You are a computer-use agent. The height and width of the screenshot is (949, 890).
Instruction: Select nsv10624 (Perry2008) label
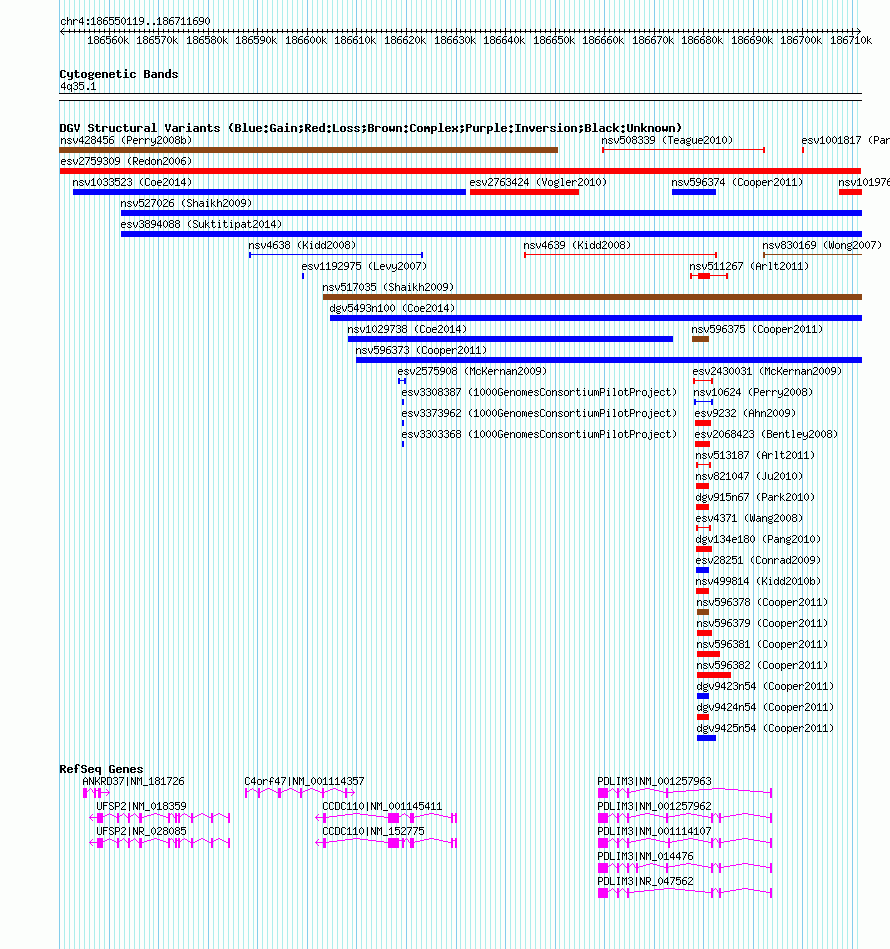point(753,392)
